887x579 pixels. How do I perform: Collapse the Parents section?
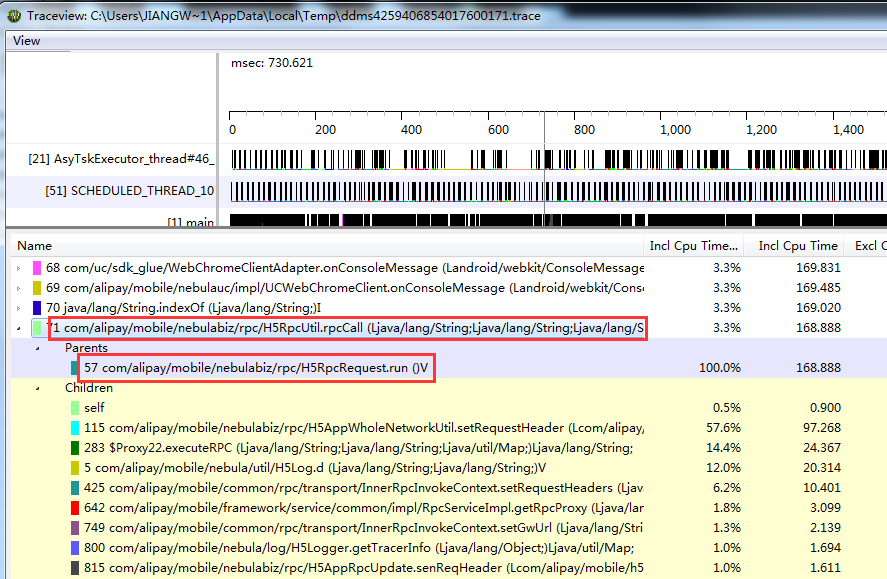pos(39,348)
